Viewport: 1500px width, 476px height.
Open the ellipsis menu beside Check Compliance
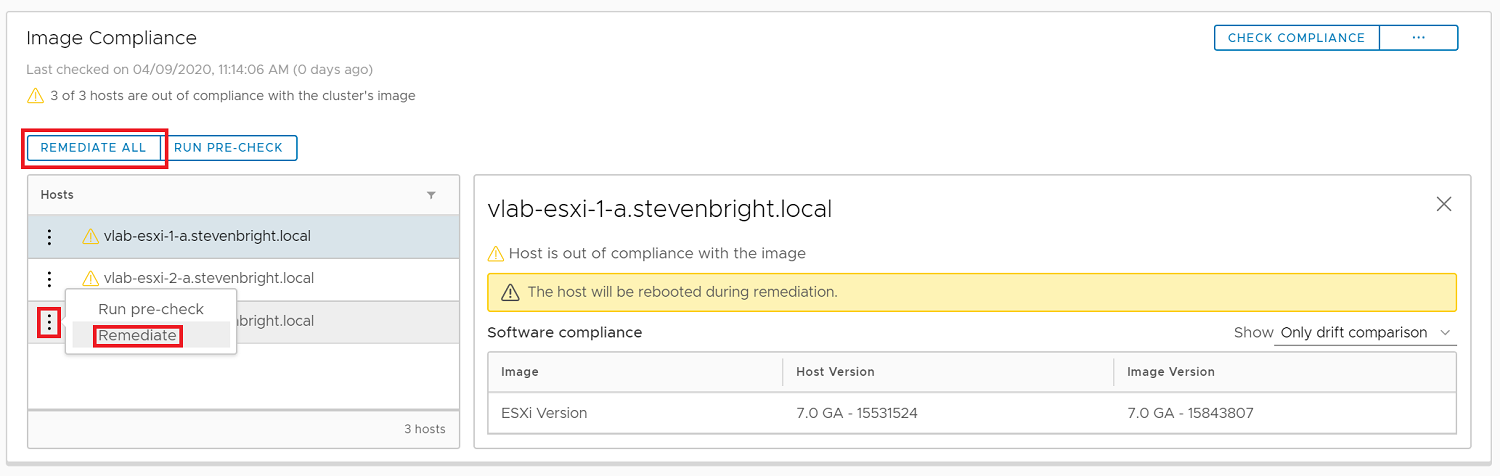(x=1418, y=38)
